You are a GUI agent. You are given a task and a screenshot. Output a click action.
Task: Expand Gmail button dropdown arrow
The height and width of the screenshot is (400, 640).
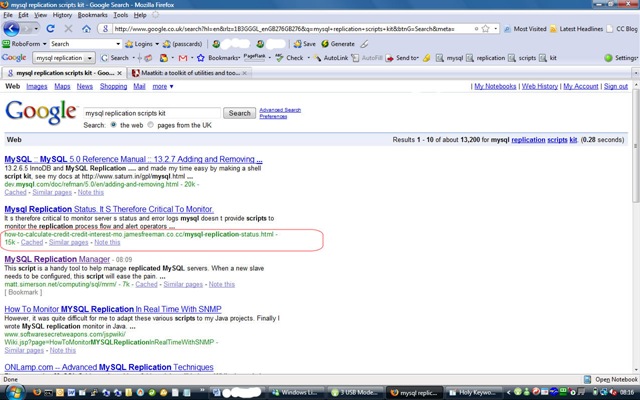[192, 58]
